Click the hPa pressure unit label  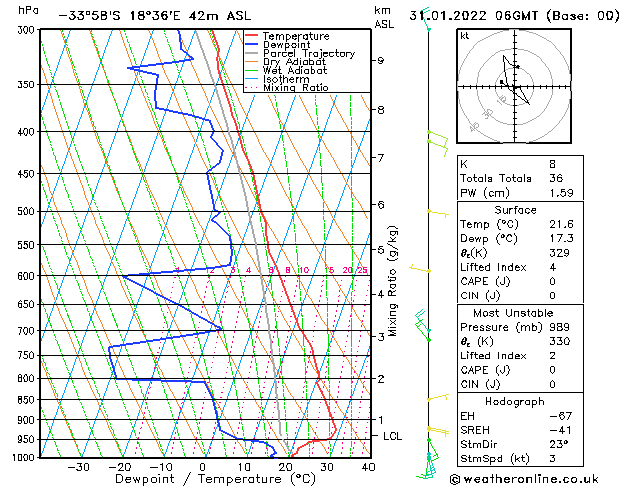pos(28,11)
